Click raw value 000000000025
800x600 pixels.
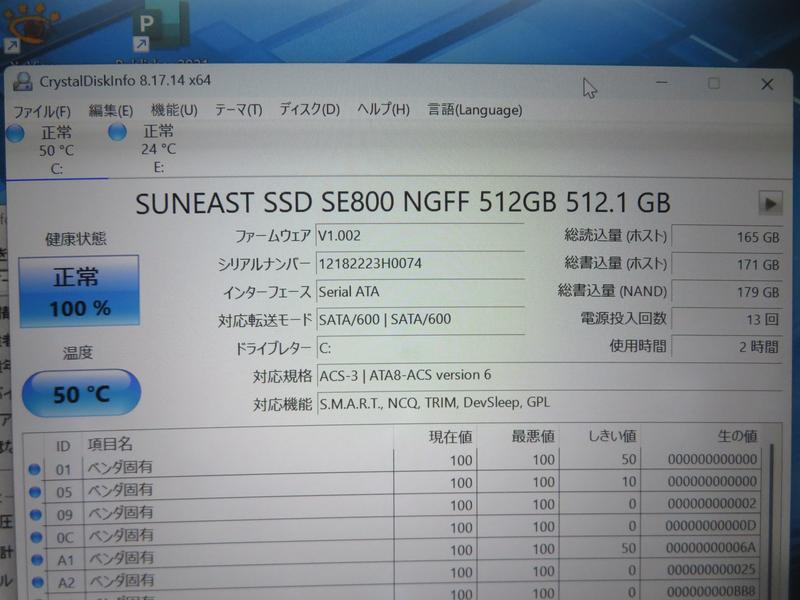coord(711,569)
